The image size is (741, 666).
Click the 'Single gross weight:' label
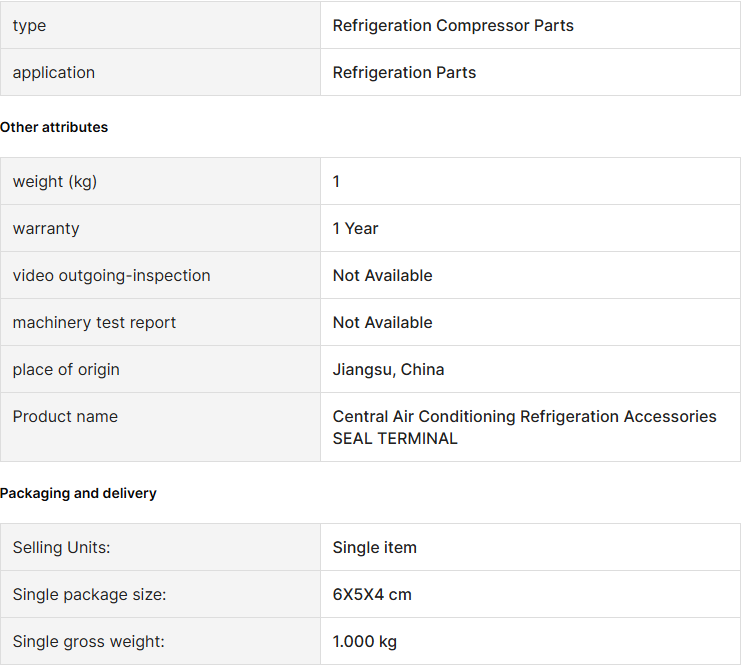(x=88, y=642)
